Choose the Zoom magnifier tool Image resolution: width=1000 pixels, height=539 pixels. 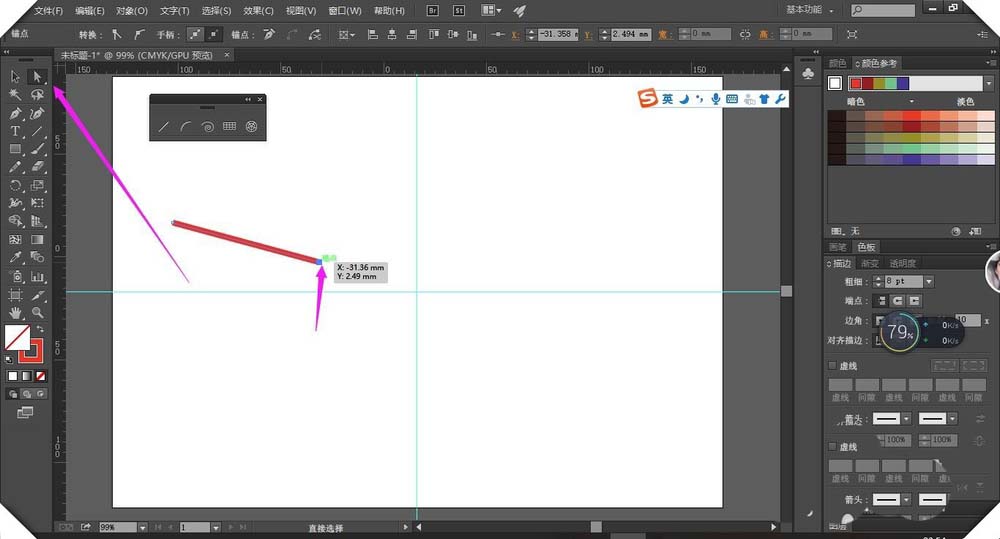[37, 313]
